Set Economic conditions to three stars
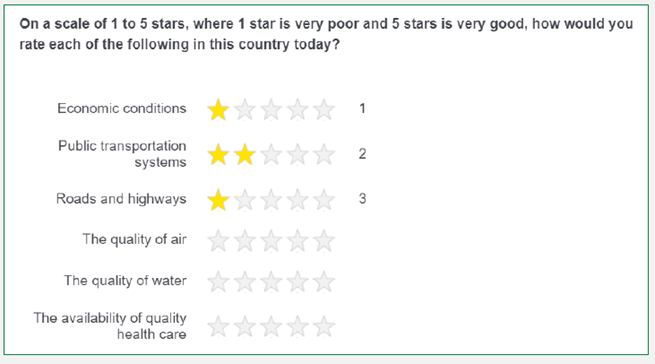 pos(272,109)
